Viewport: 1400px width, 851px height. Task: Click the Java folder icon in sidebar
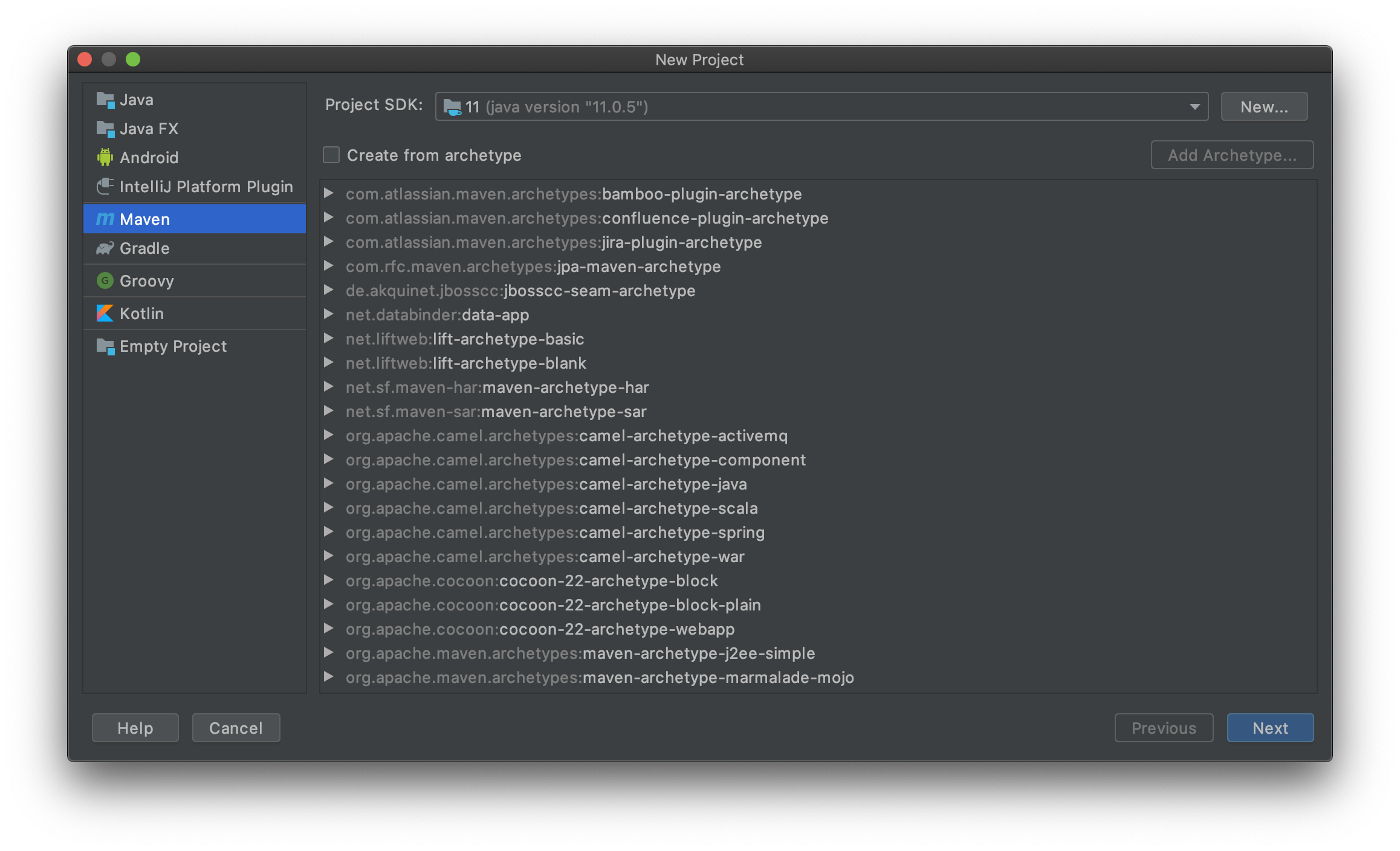(105, 100)
